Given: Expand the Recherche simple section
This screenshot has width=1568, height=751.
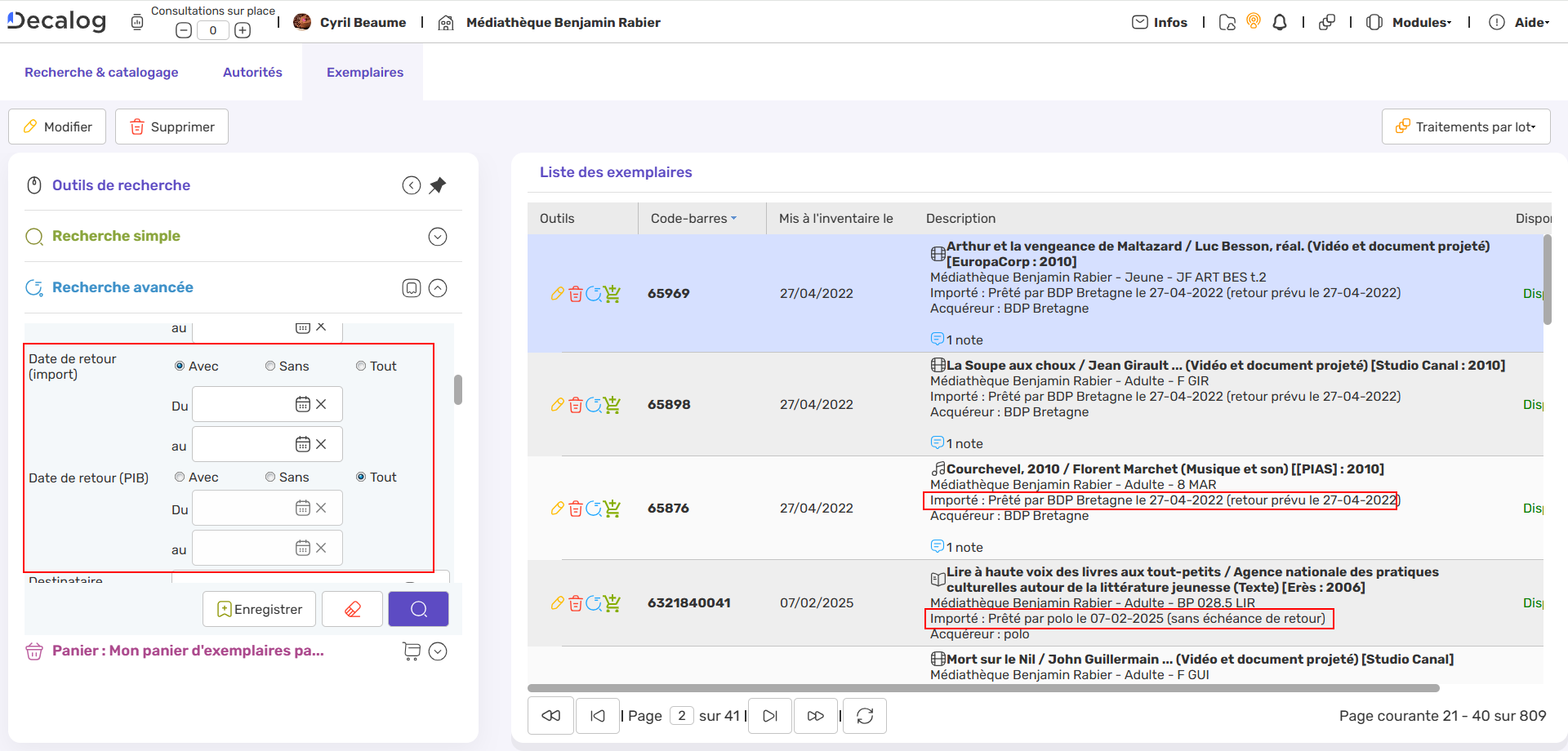Looking at the screenshot, I should [x=438, y=236].
